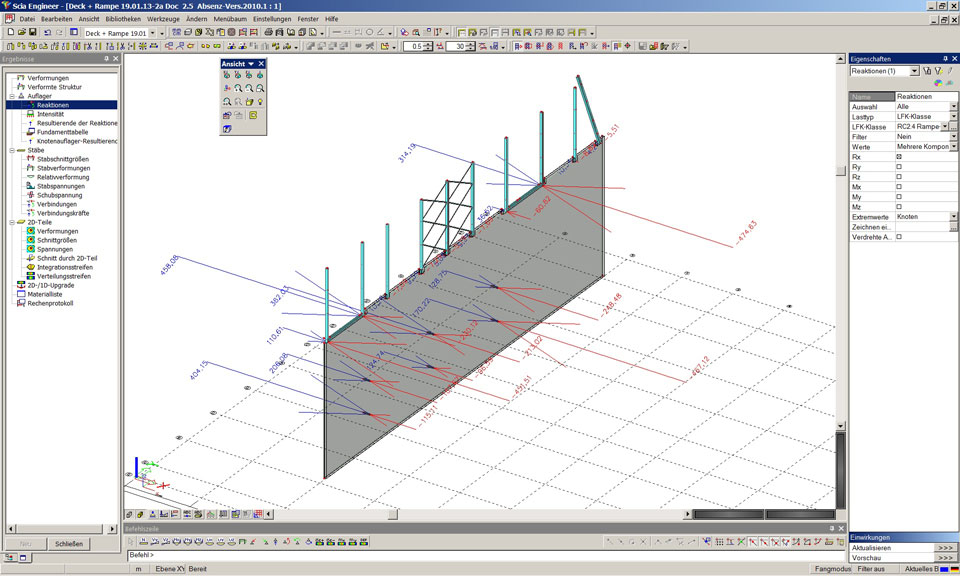The height and width of the screenshot is (576, 960).
Task: Open the Fundamenttabelle entry in the tree
Action: pos(62,132)
